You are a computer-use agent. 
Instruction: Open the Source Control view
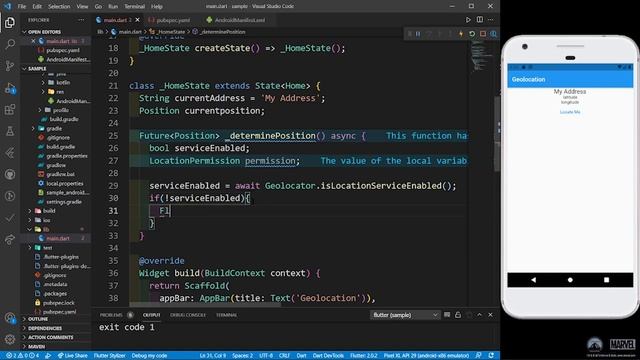pos(10,66)
